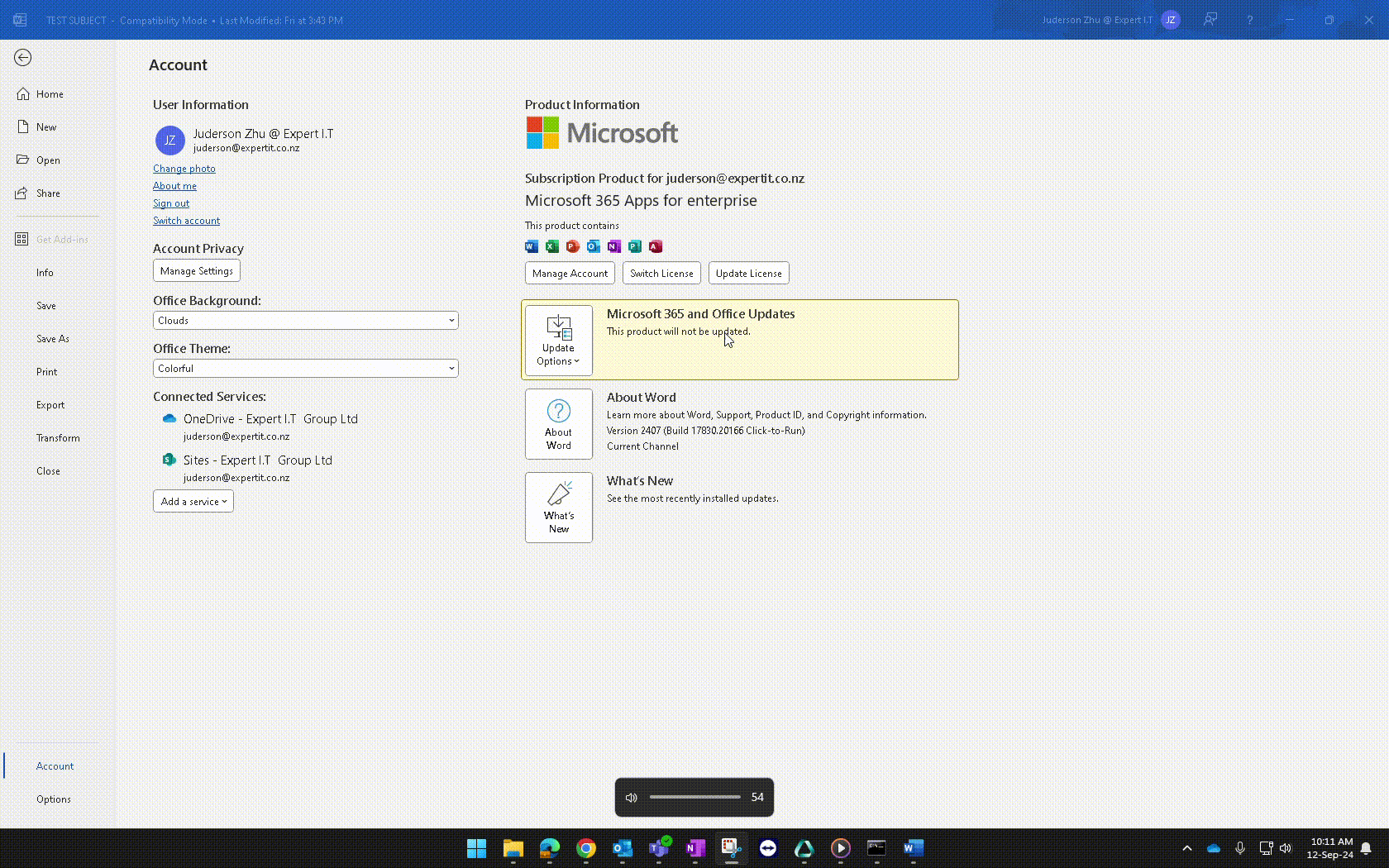Viewport: 1389px width, 868px height.
Task: Click the JZ profile avatar in User Information
Action: (170, 141)
